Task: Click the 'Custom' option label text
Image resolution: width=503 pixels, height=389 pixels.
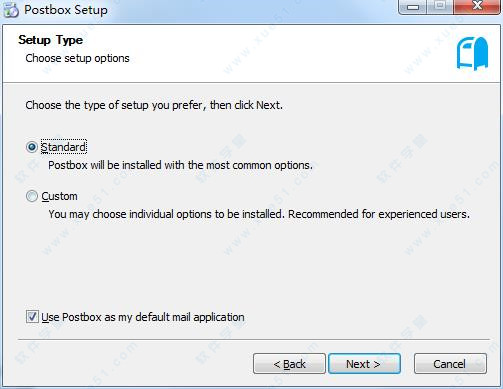Action: [59, 196]
